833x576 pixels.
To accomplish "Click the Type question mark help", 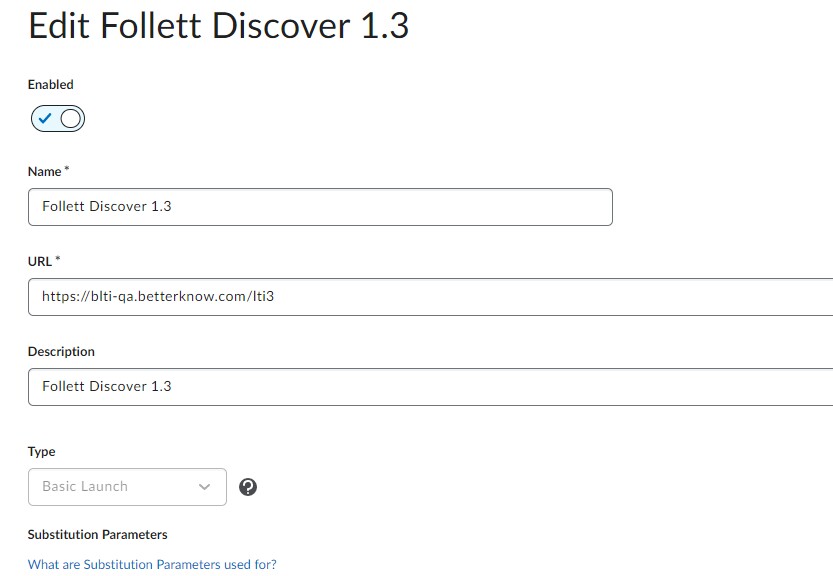I will [247, 487].
